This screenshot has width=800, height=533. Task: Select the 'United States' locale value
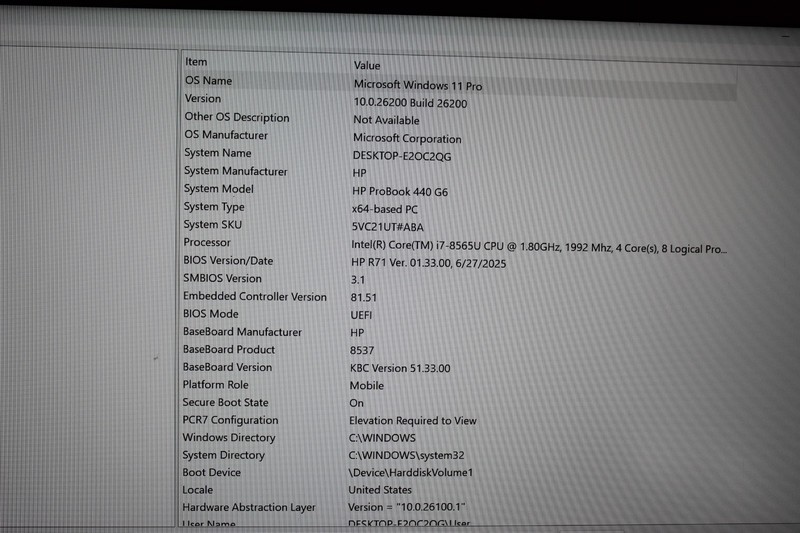tap(380, 490)
